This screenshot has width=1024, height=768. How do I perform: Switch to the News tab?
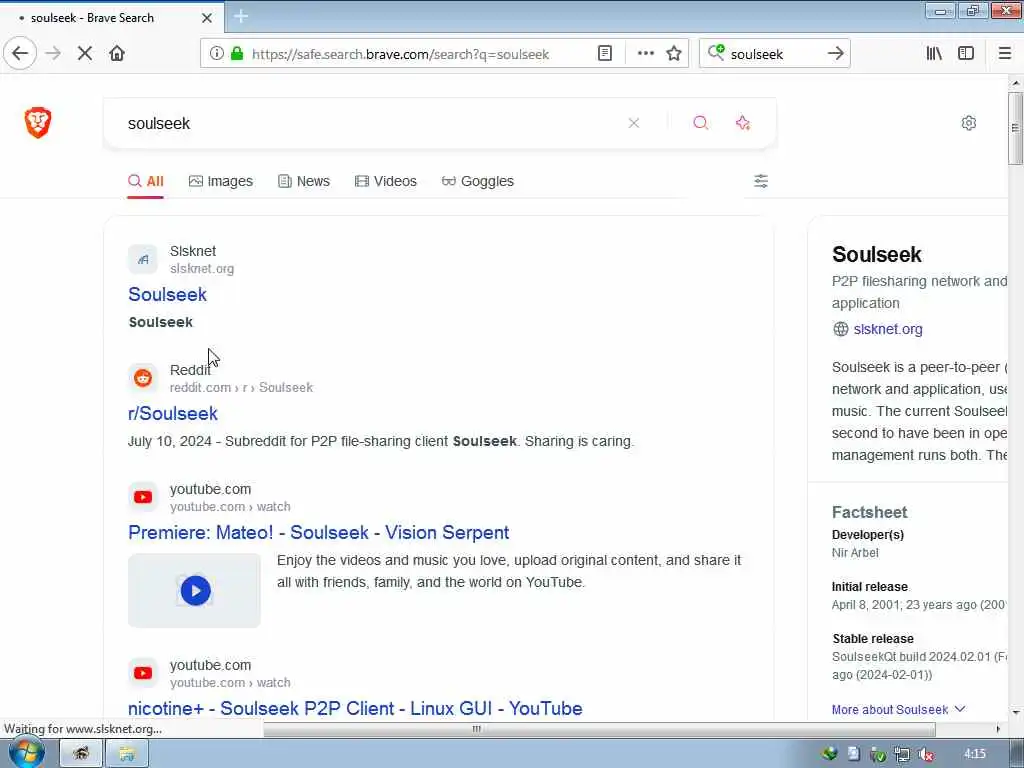click(x=304, y=181)
